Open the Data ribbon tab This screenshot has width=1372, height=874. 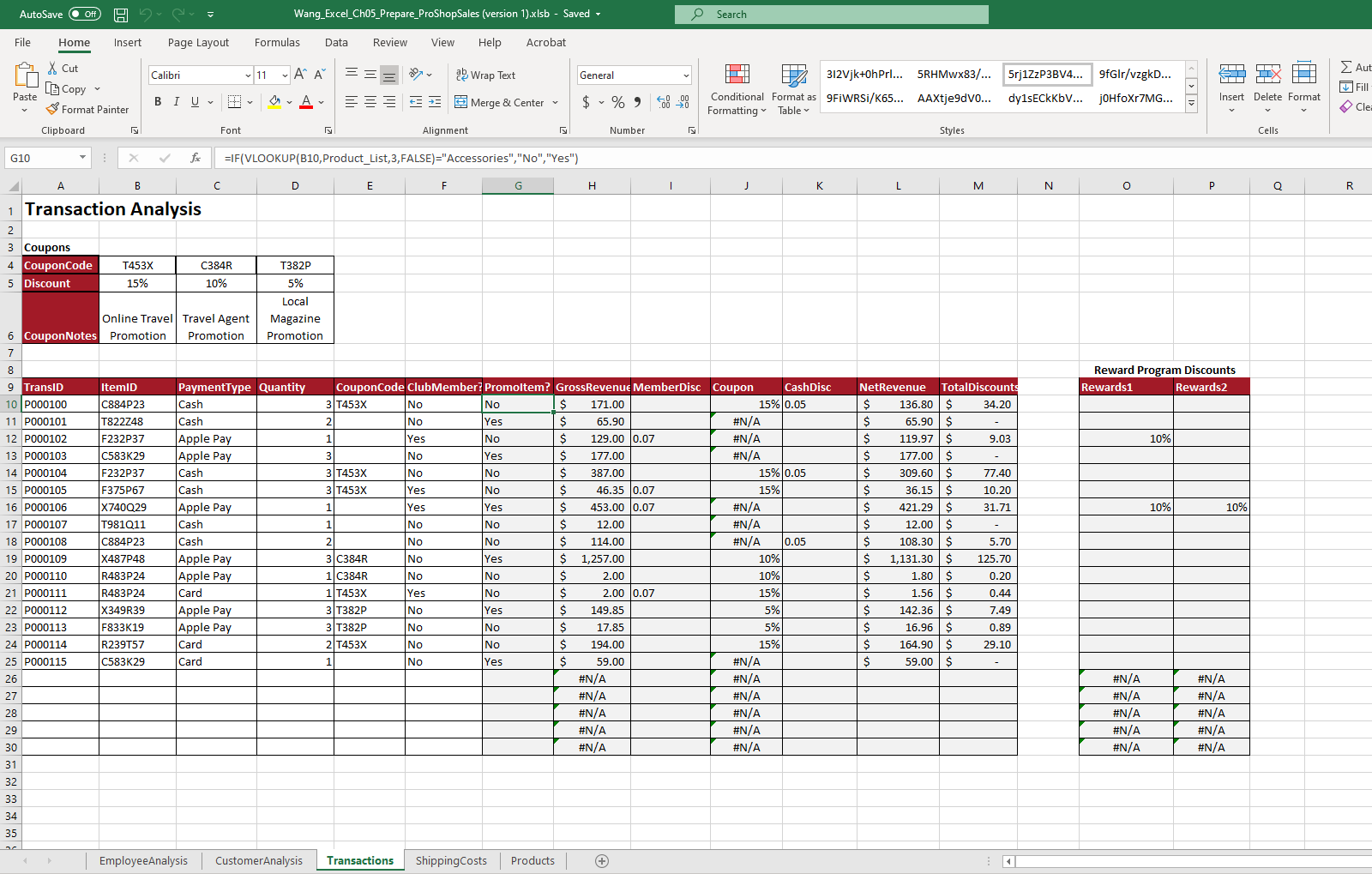336,42
